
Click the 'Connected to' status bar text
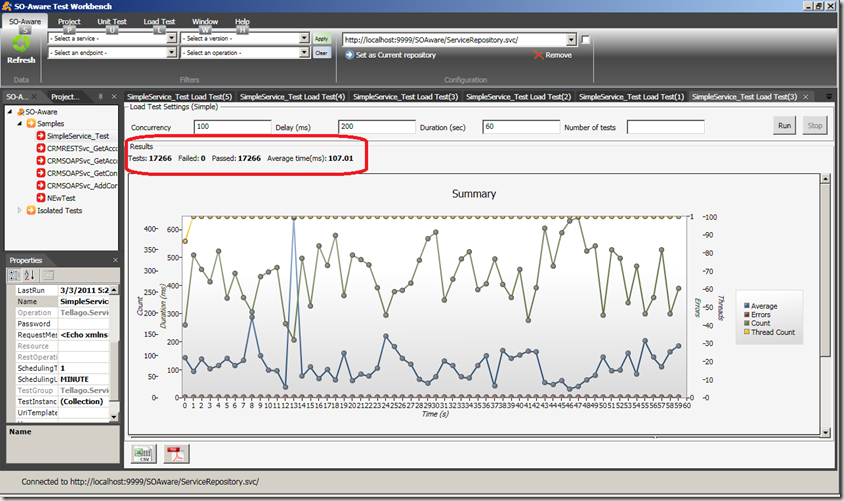140,482
